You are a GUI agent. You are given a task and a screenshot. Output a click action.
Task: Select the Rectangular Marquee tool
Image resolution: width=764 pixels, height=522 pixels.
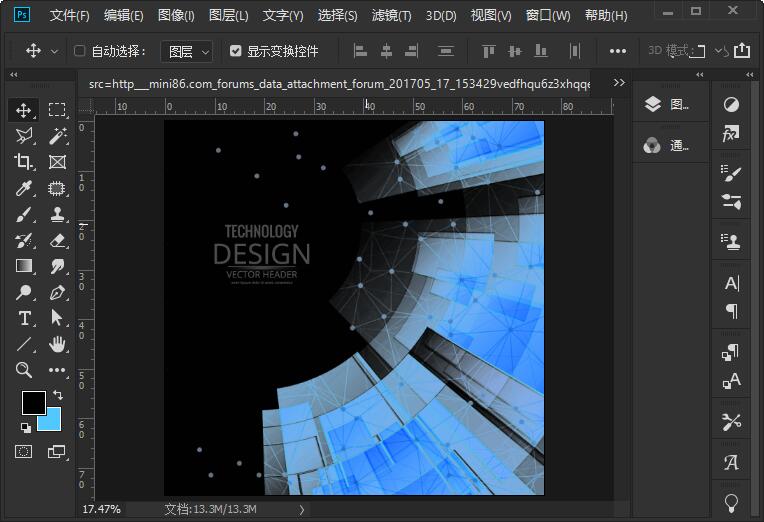(57, 110)
